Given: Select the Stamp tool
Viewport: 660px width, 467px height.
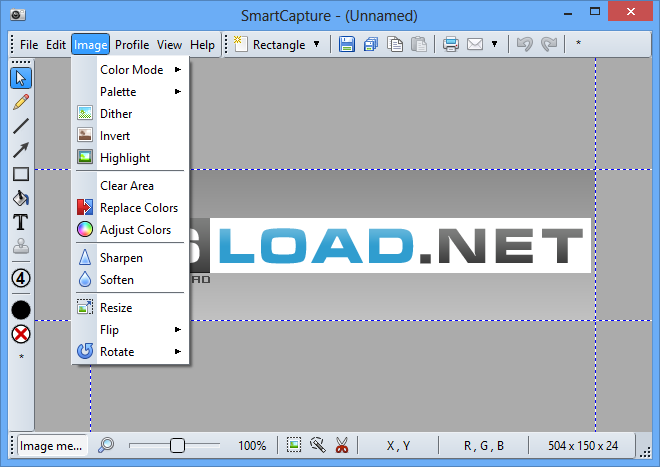Looking at the screenshot, I should (21, 246).
